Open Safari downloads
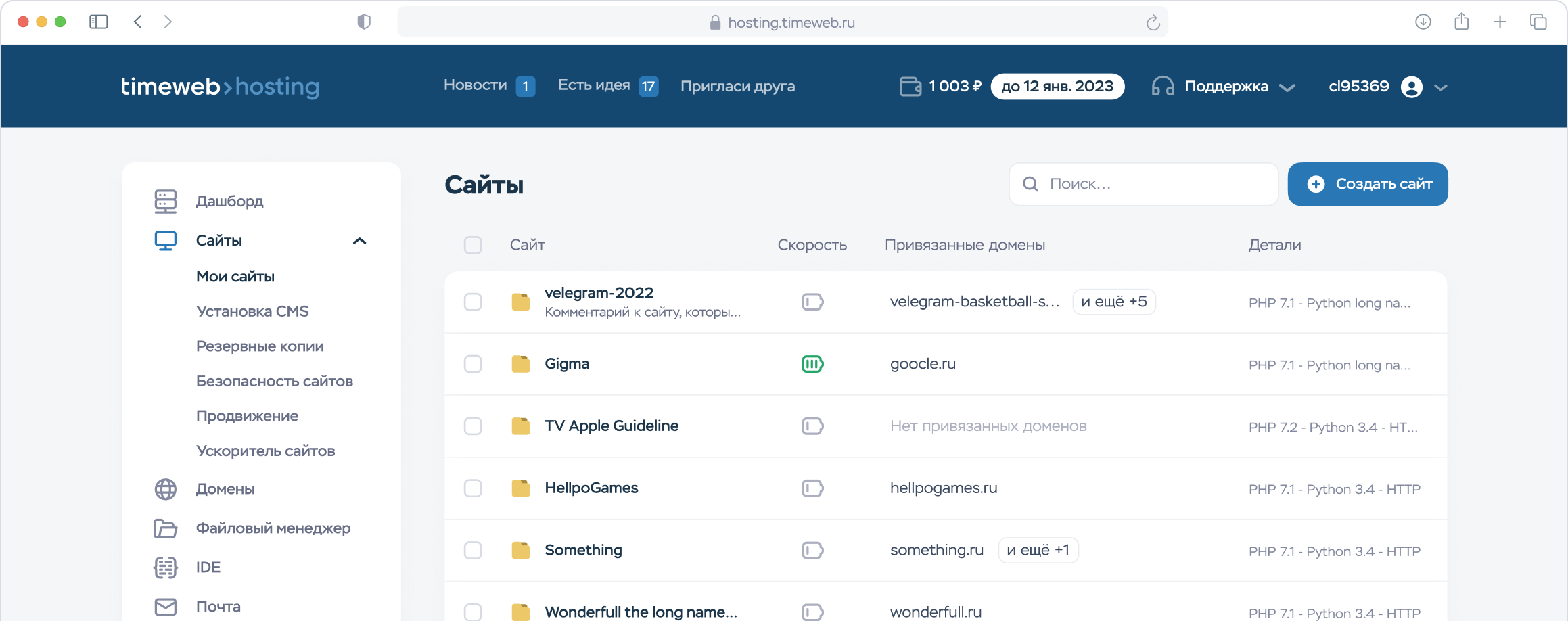 (x=1423, y=22)
